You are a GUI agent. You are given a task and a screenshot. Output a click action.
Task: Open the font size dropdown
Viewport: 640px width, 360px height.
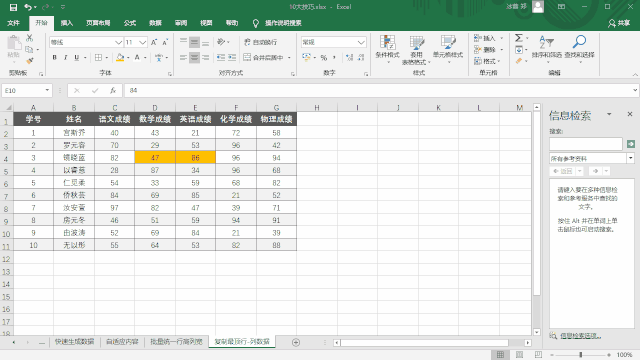pos(142,42)
